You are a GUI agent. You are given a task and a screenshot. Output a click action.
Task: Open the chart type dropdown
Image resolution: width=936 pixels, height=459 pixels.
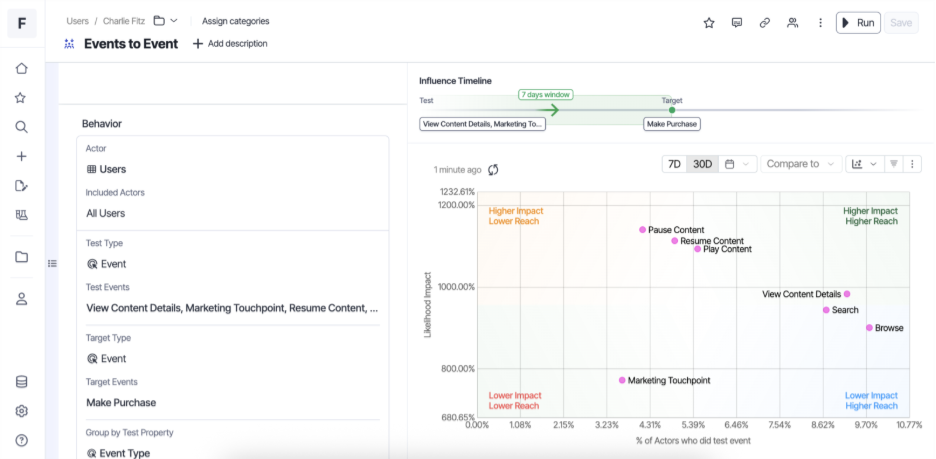[863, 164]
